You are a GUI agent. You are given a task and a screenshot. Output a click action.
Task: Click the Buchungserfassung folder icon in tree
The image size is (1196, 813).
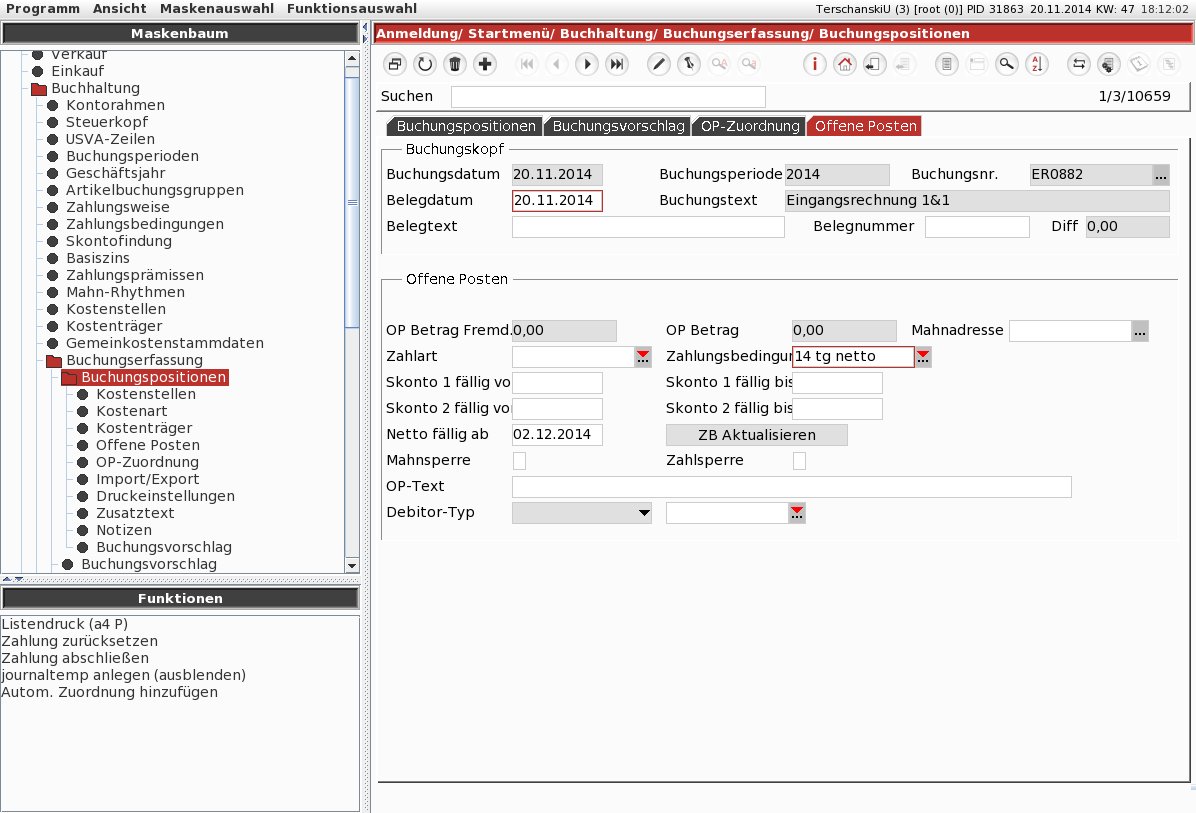pos(53,361)
